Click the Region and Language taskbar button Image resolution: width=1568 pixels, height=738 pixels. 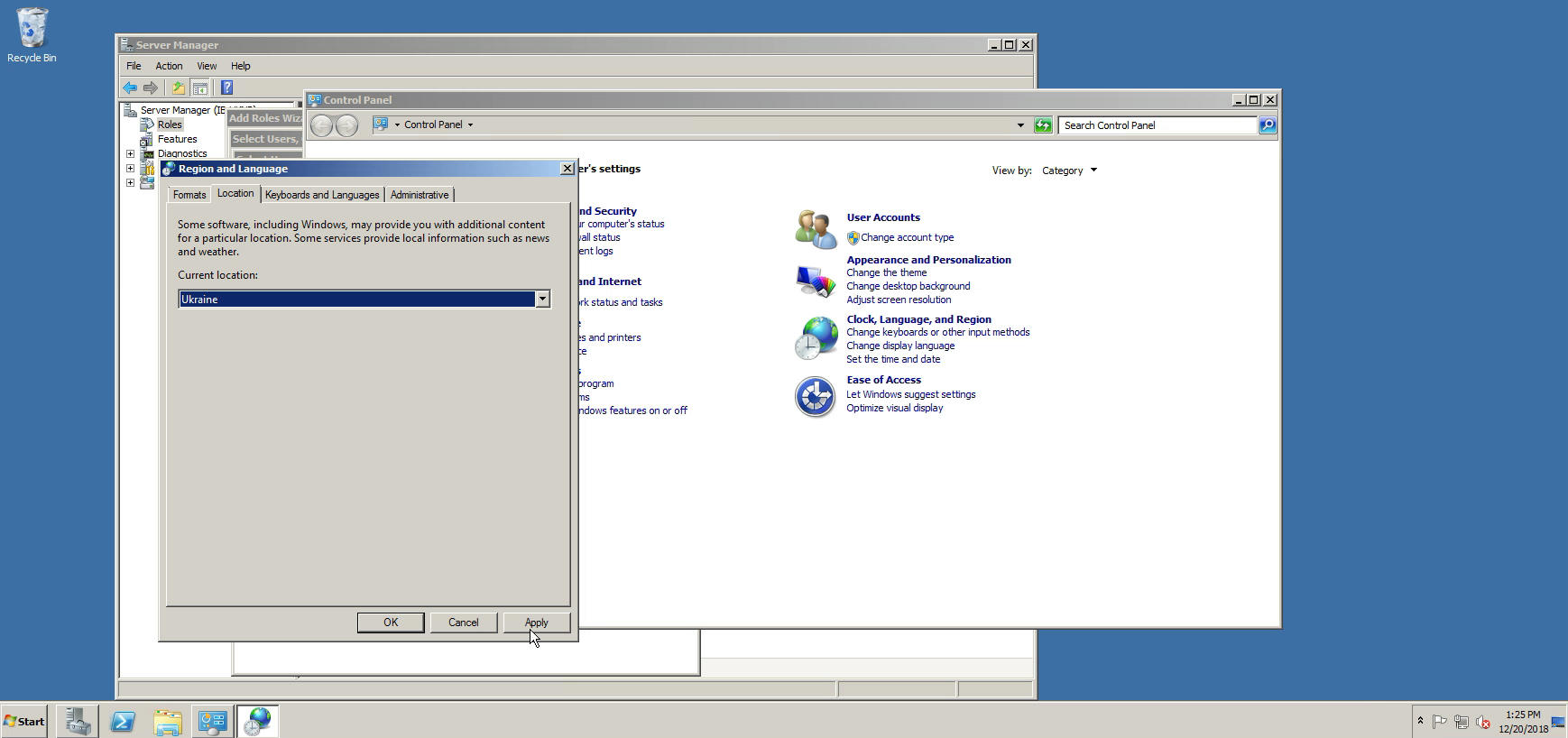(x=258, y=722)
